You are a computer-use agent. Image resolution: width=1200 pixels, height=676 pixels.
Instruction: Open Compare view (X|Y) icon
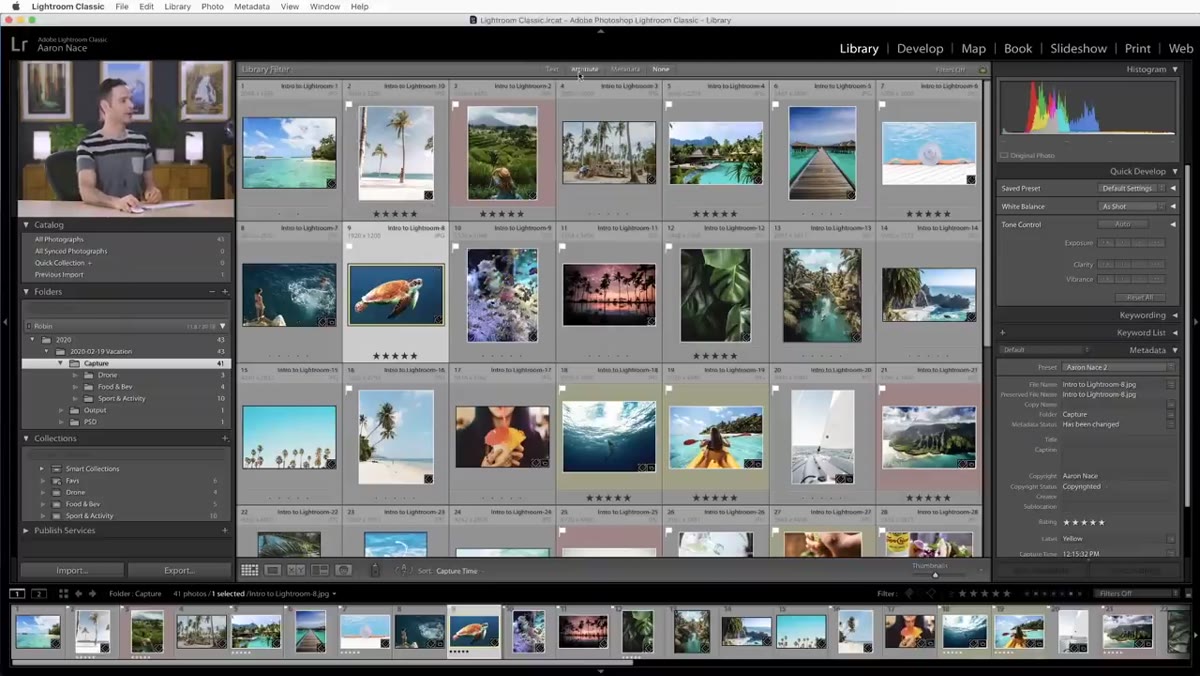[x=296, y=570]
